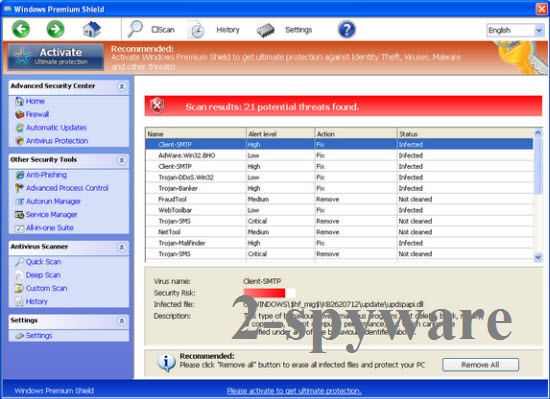550x399 pixels.
Task: Go to the home house icon
Action: point(92,29)
